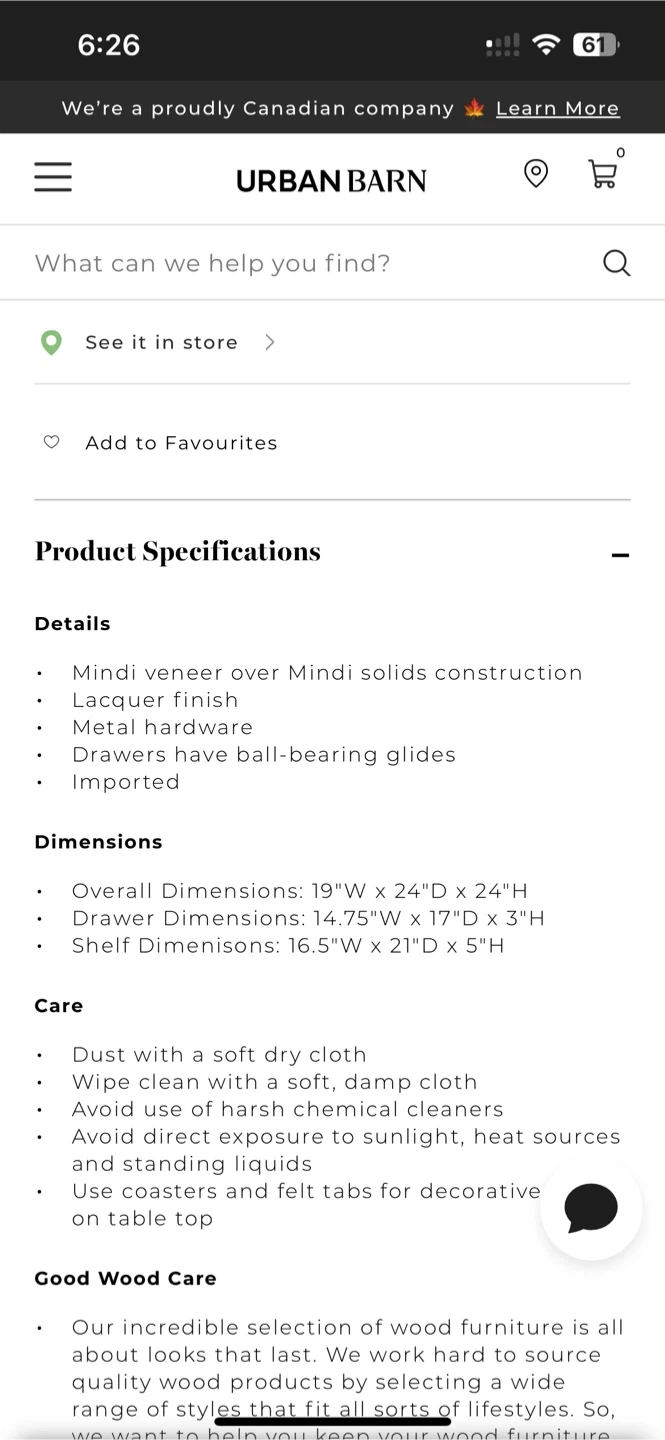Tap the battery level indicator
The image size is (665, 1440).
click(595, 45)
